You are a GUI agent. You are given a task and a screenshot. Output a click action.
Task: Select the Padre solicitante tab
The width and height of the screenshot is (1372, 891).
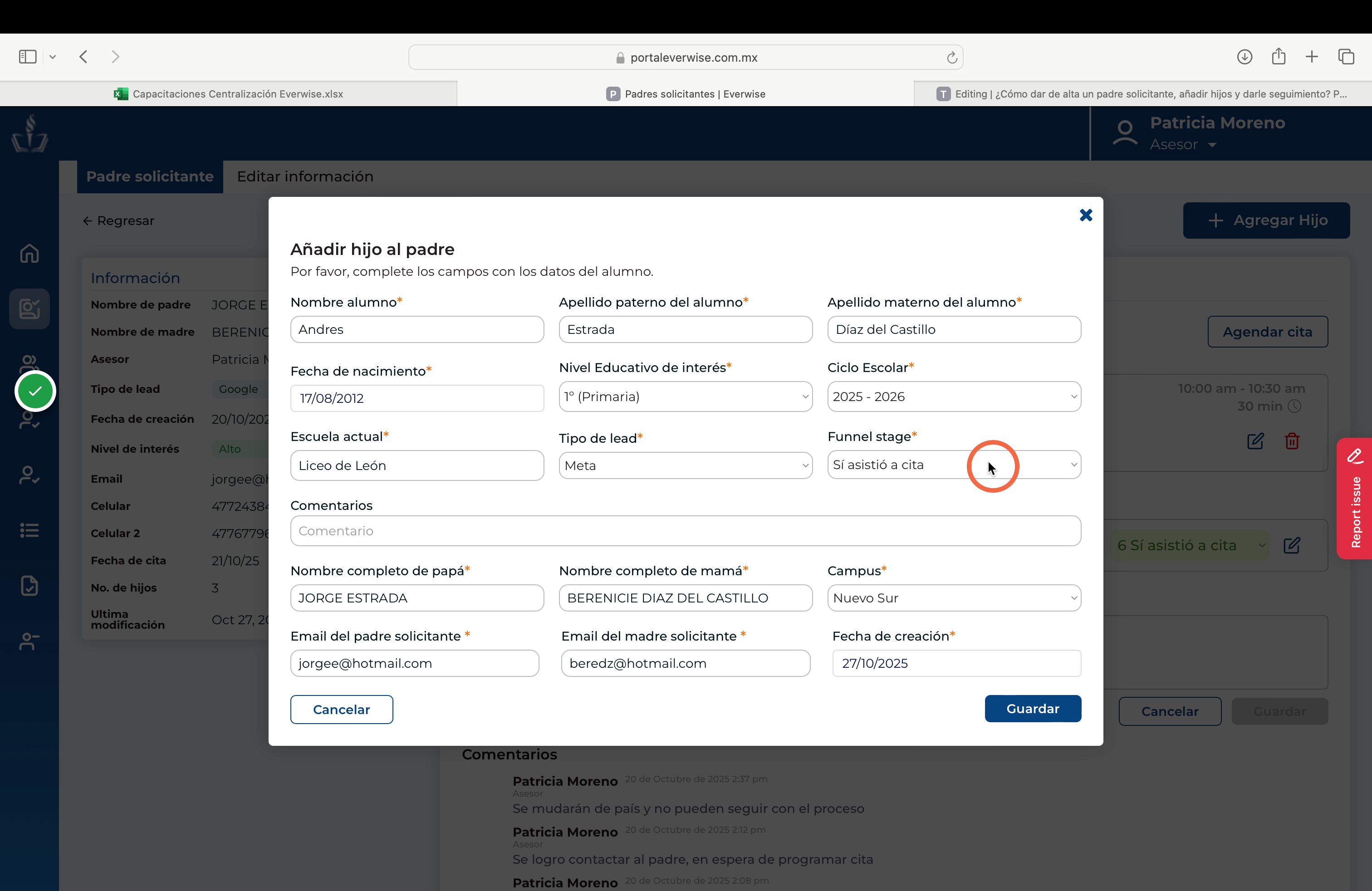click(x=150, y=176)
